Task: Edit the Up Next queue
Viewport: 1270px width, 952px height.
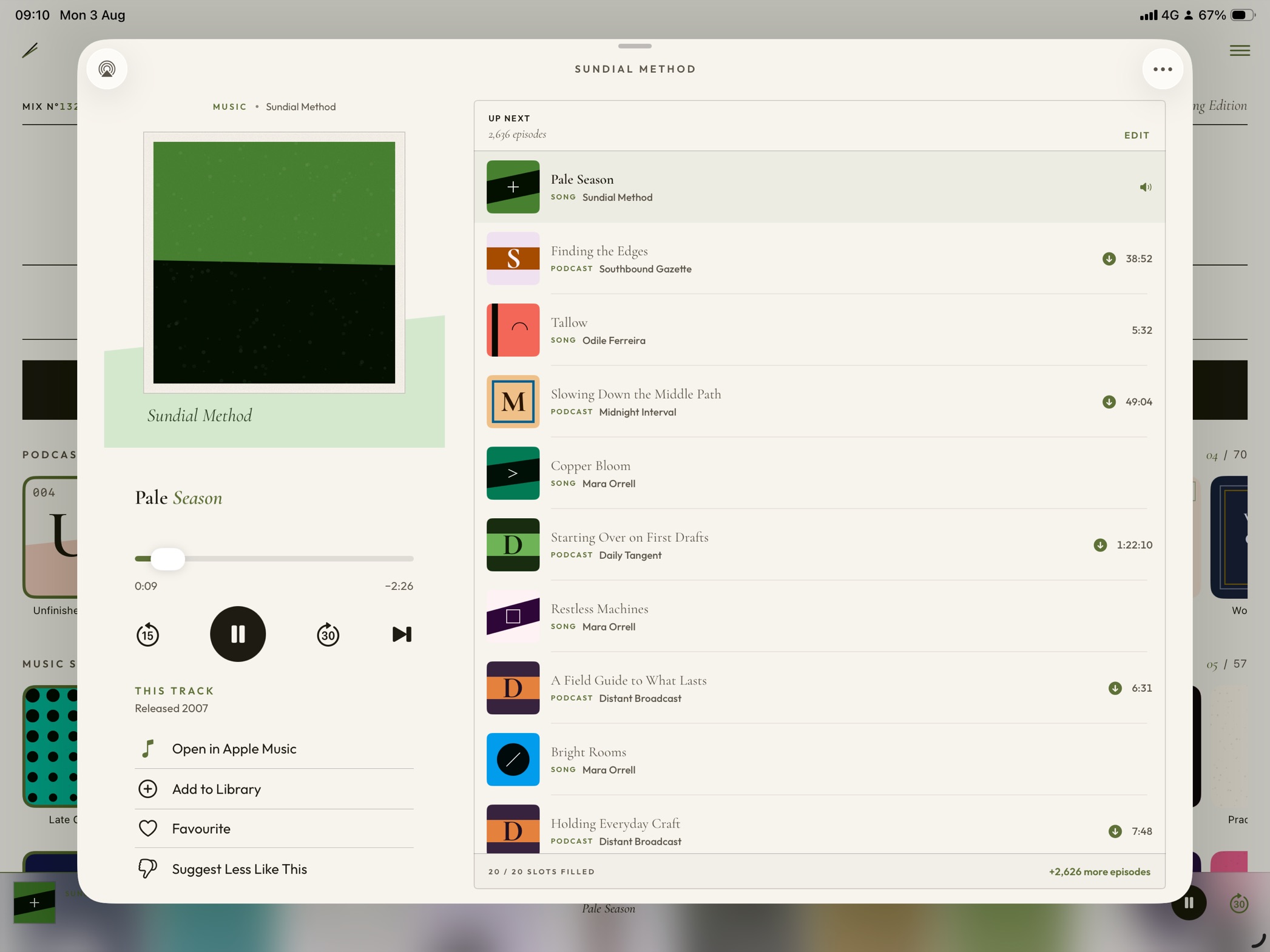Action: [x=1137, y=135]
